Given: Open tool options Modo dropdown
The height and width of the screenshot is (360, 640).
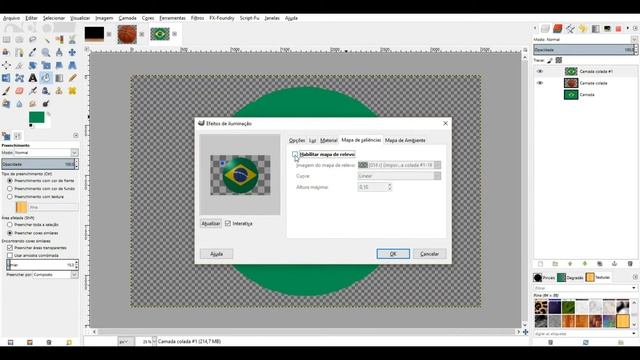Looking at the screenshot, I should [x=46, y=153].
